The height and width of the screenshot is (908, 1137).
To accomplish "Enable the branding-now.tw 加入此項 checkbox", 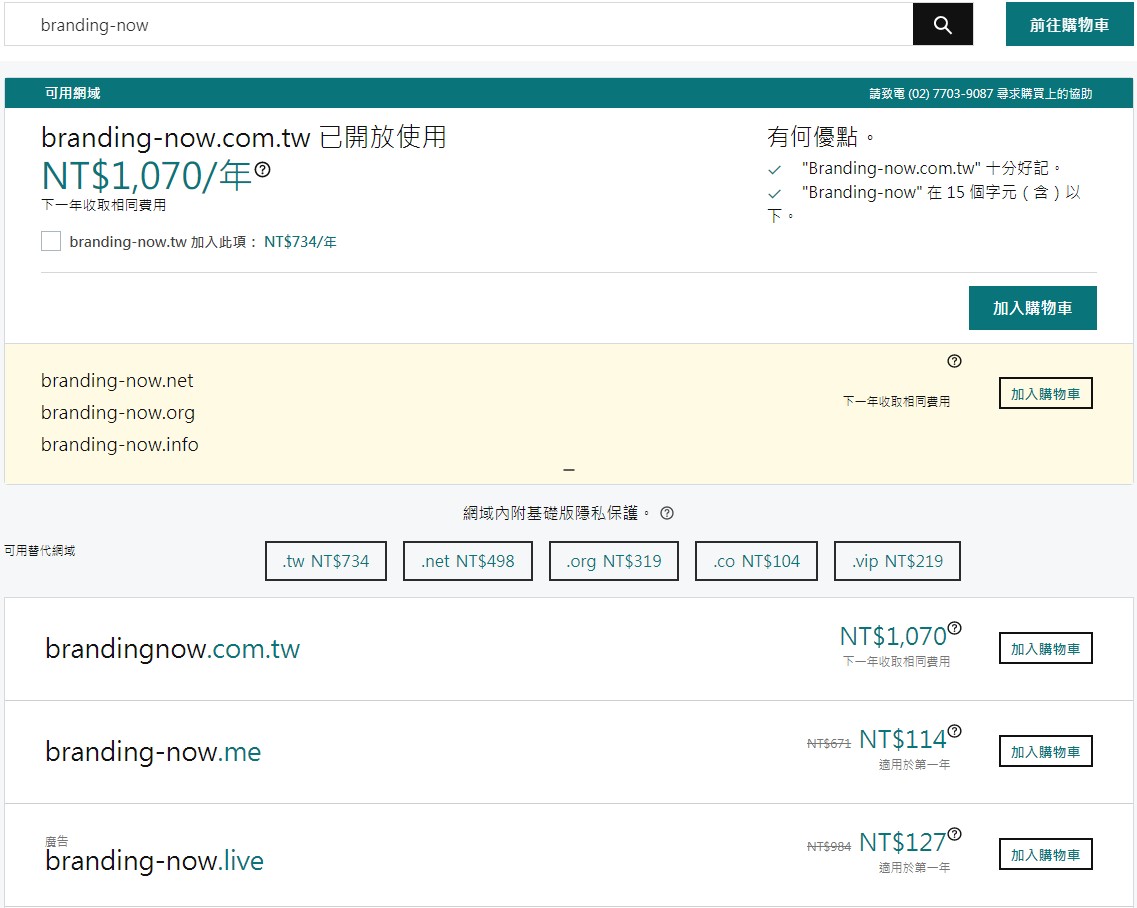I will 51,240.
